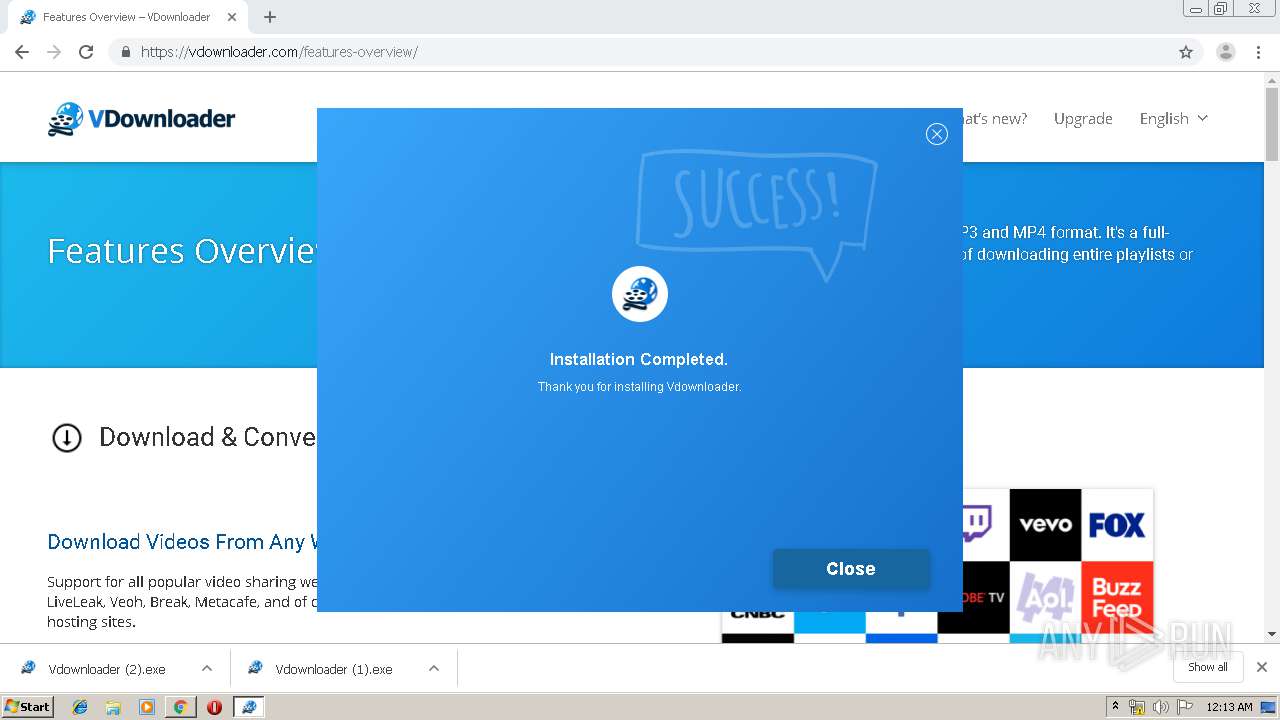Dismiss the downloads bar

pos(1262,667)
